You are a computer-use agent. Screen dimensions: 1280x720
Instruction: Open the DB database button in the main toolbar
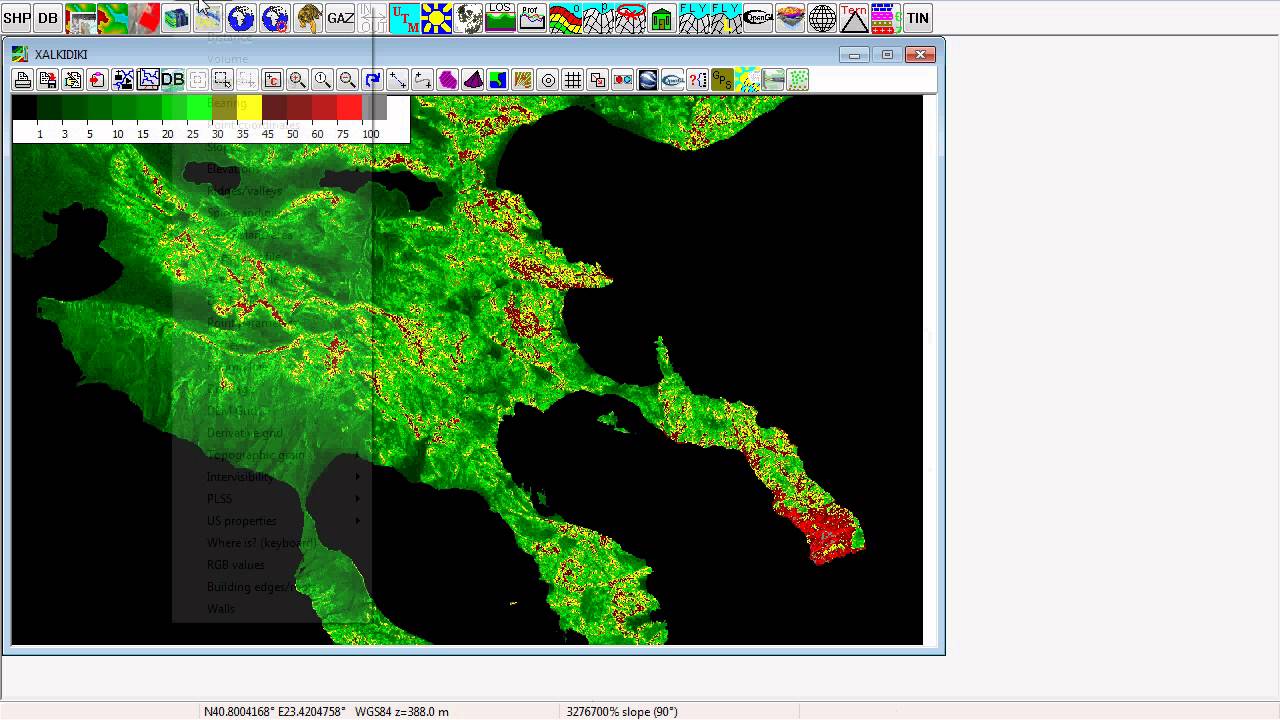click(x=48, y=18)
